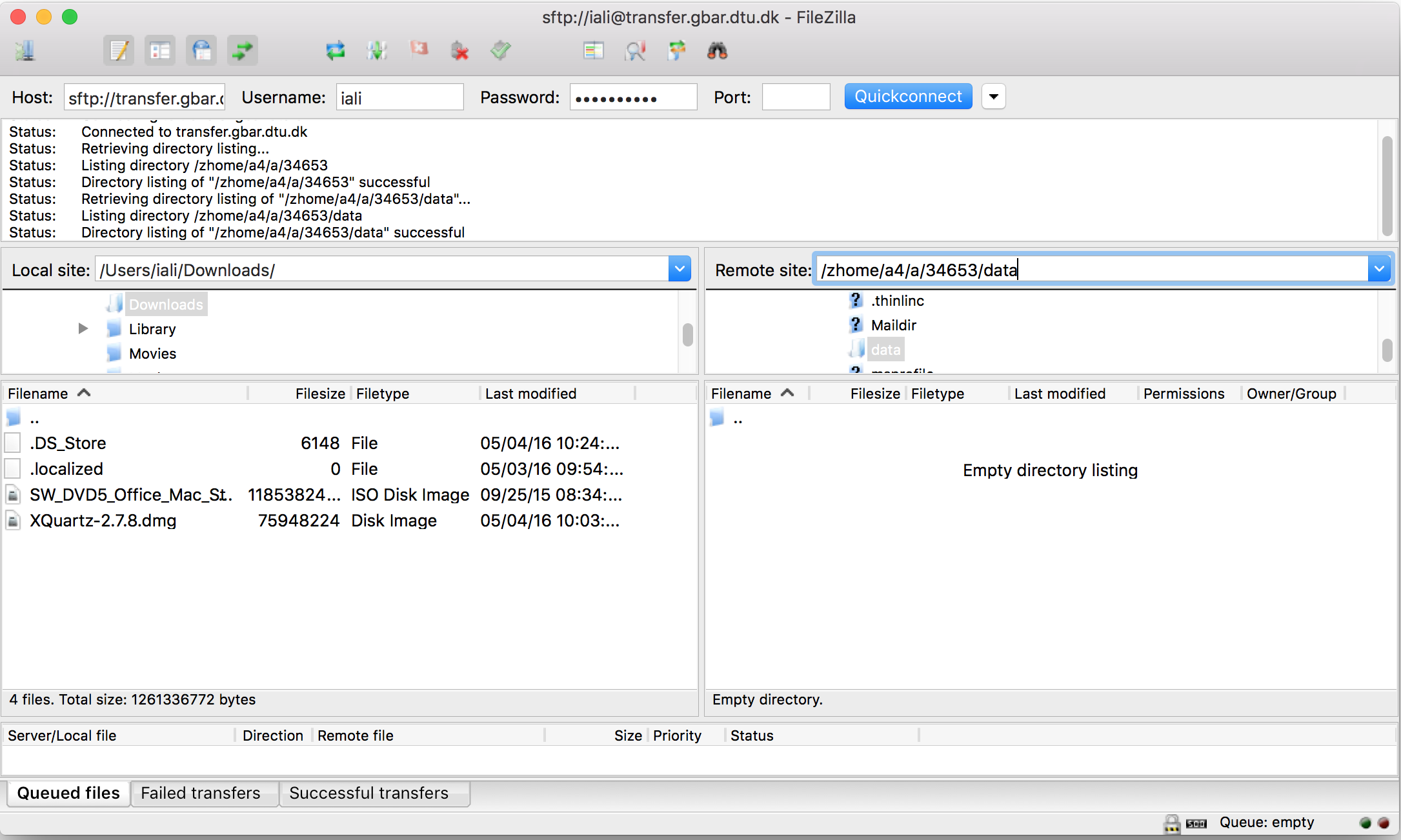Click the red activity indicator light

click(1384, 823)
